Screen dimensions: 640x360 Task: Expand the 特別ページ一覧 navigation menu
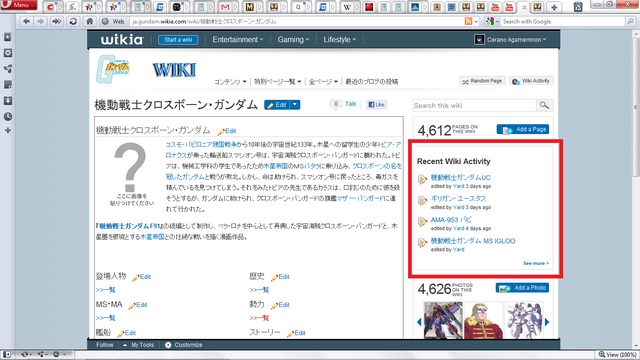point(278,82)
